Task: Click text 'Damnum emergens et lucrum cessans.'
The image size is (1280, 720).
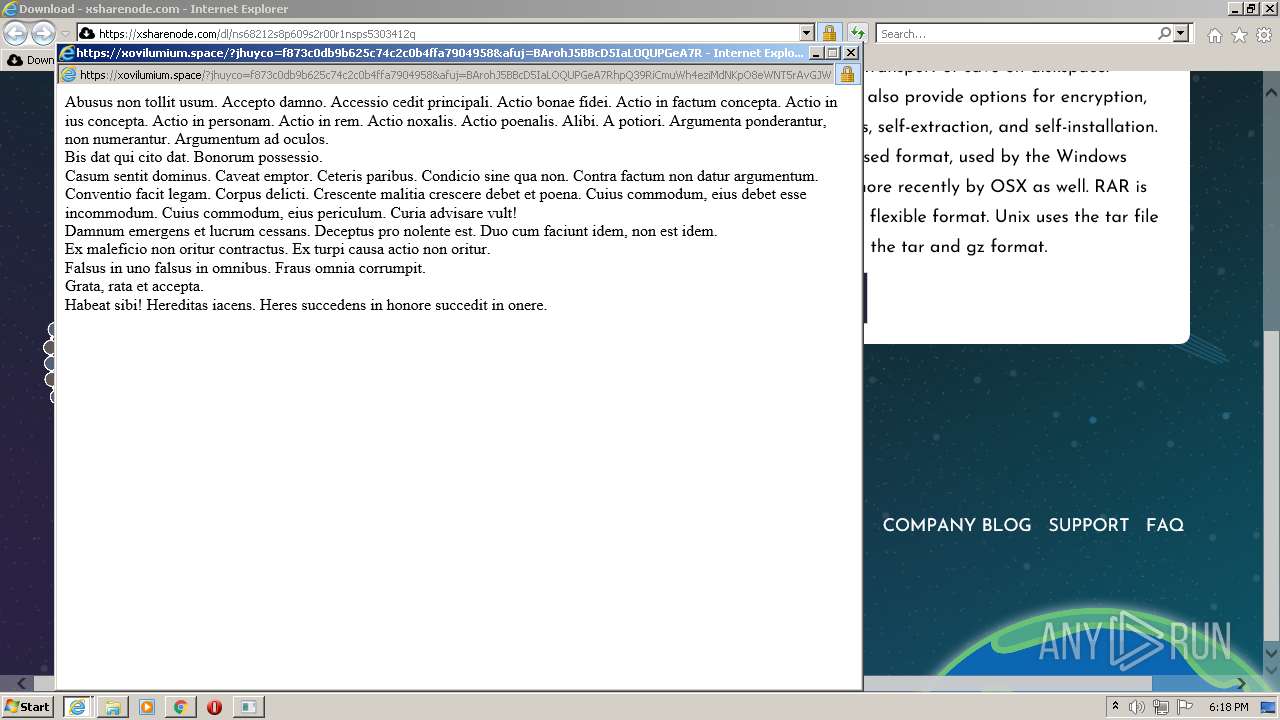Action: pos(188,231)
